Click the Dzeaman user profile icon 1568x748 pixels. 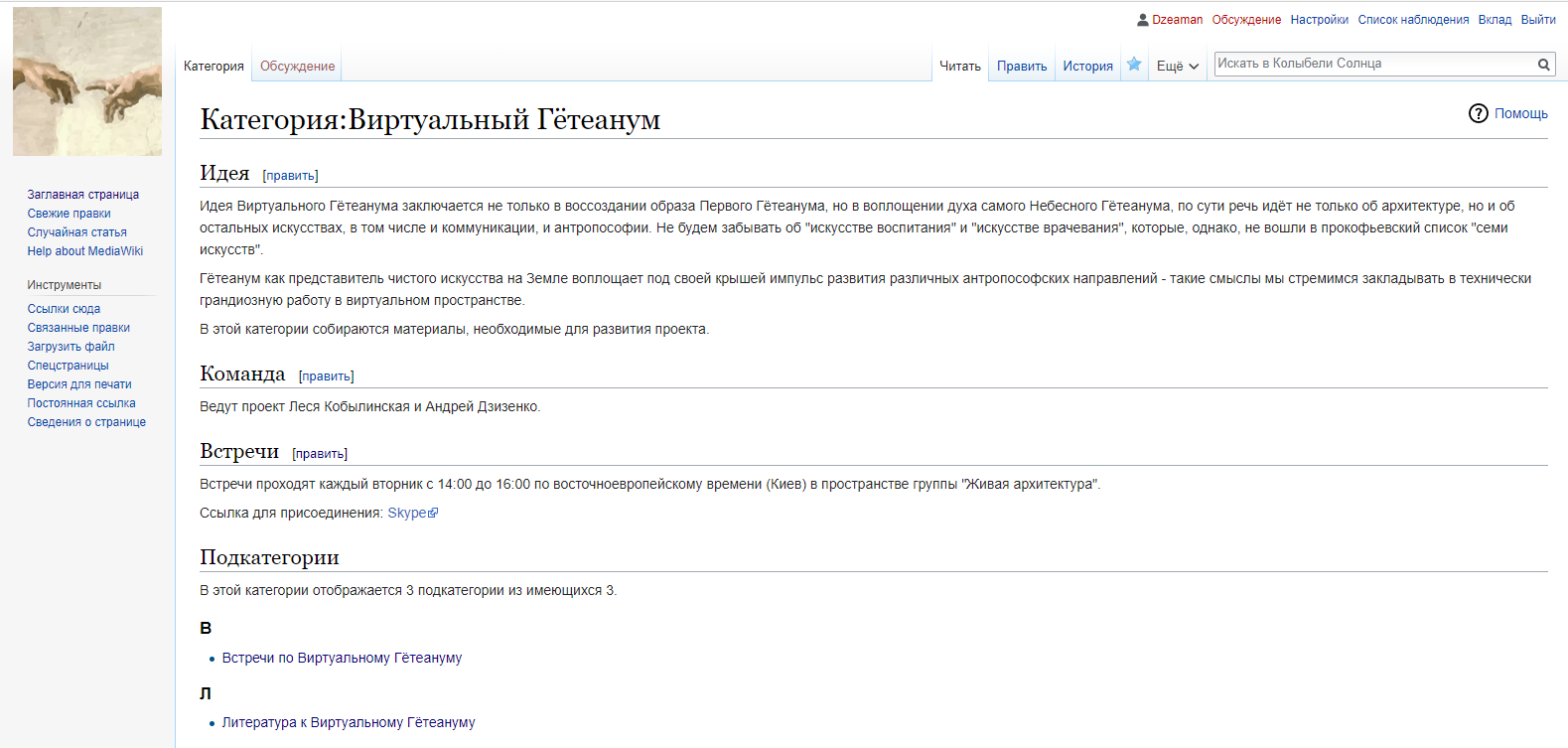tap(1143, 20)
